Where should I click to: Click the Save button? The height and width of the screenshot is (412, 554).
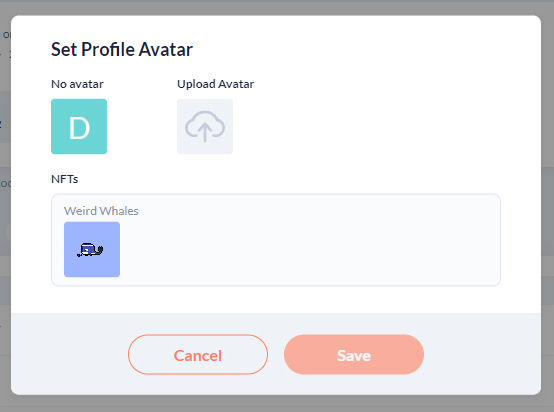click(354, 354)
